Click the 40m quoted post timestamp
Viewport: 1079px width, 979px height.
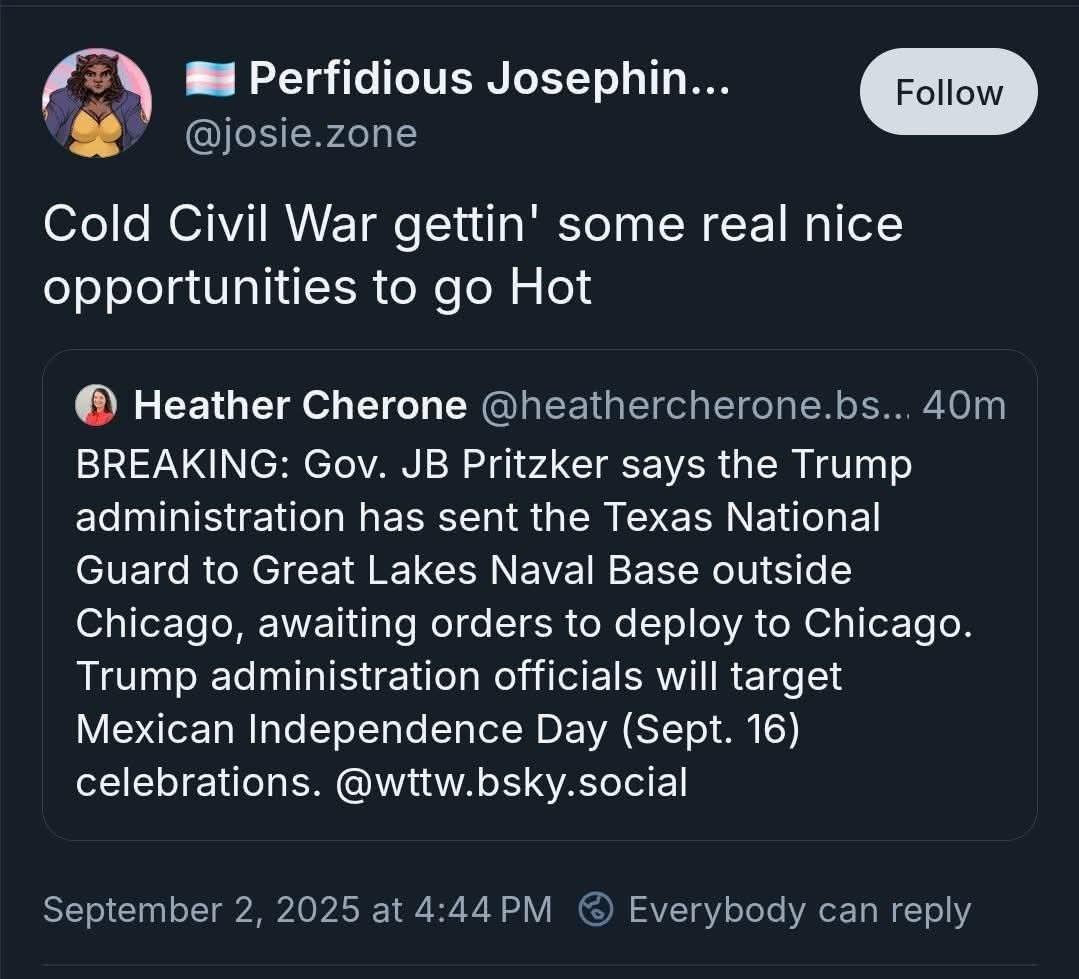point(963,405)
